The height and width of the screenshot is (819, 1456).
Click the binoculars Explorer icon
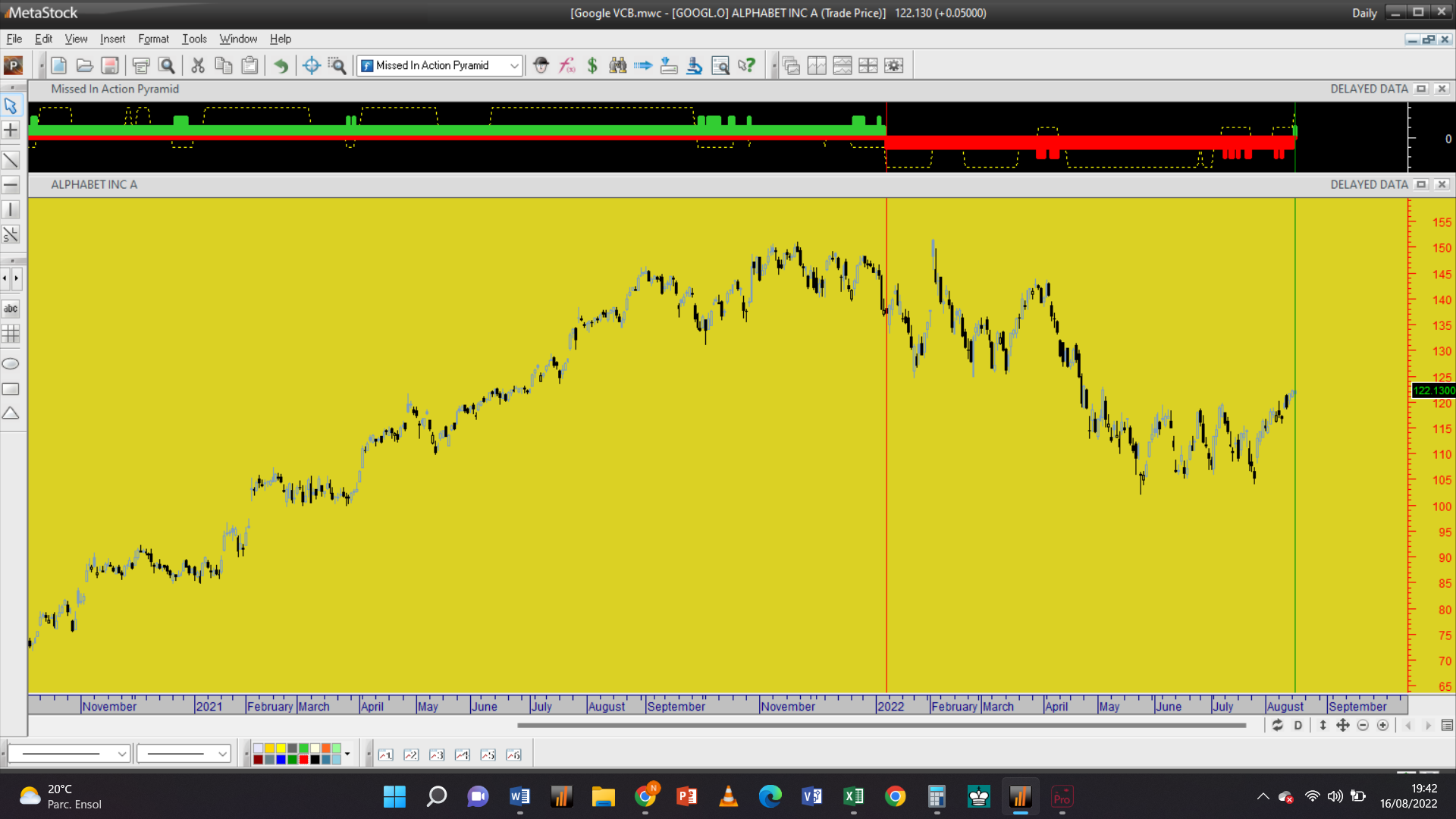pyautogui.click(x=618, y=66)
